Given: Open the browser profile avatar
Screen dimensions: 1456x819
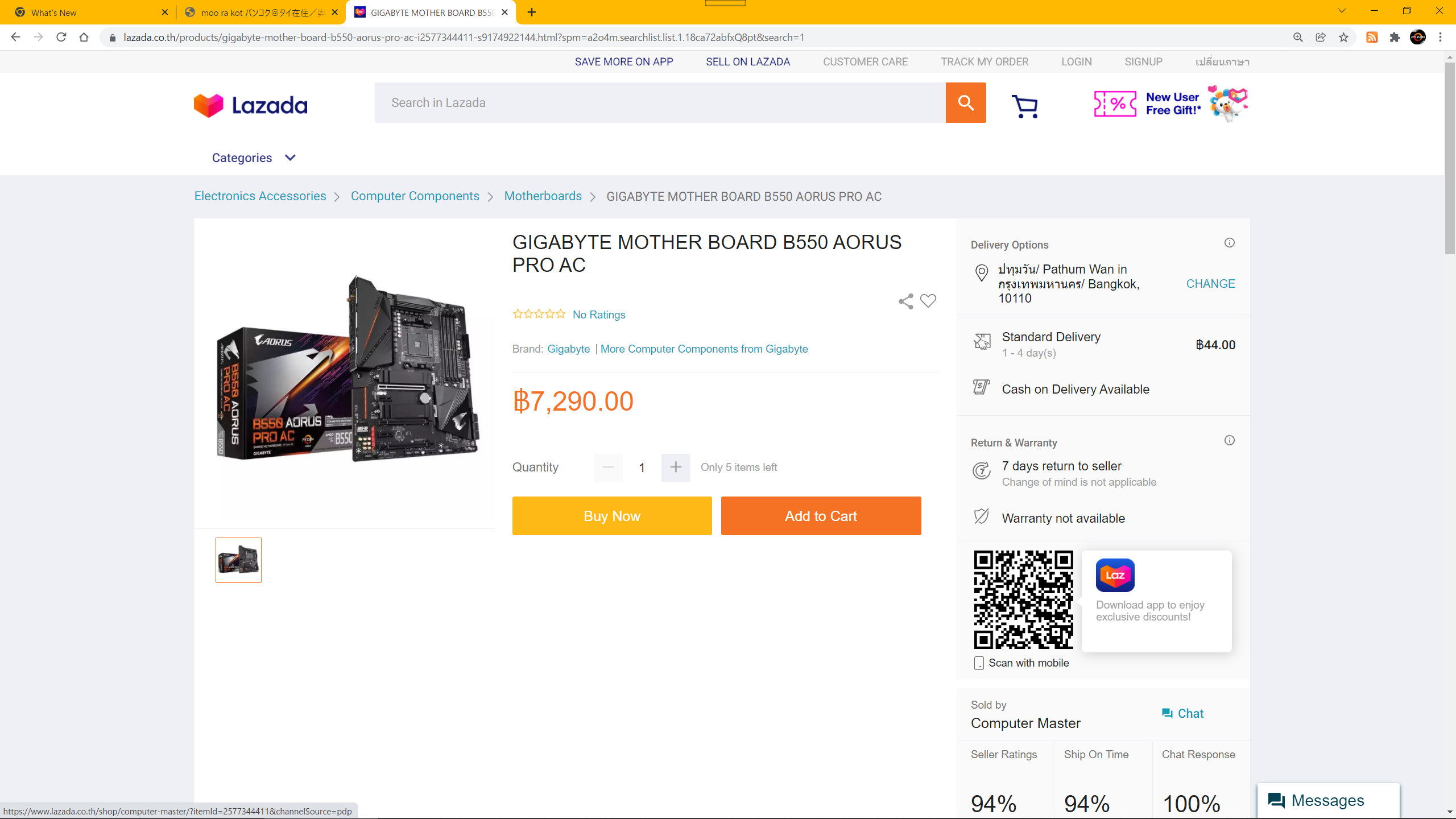Looking at the screenshot, I should click(x=1417, y=38).
